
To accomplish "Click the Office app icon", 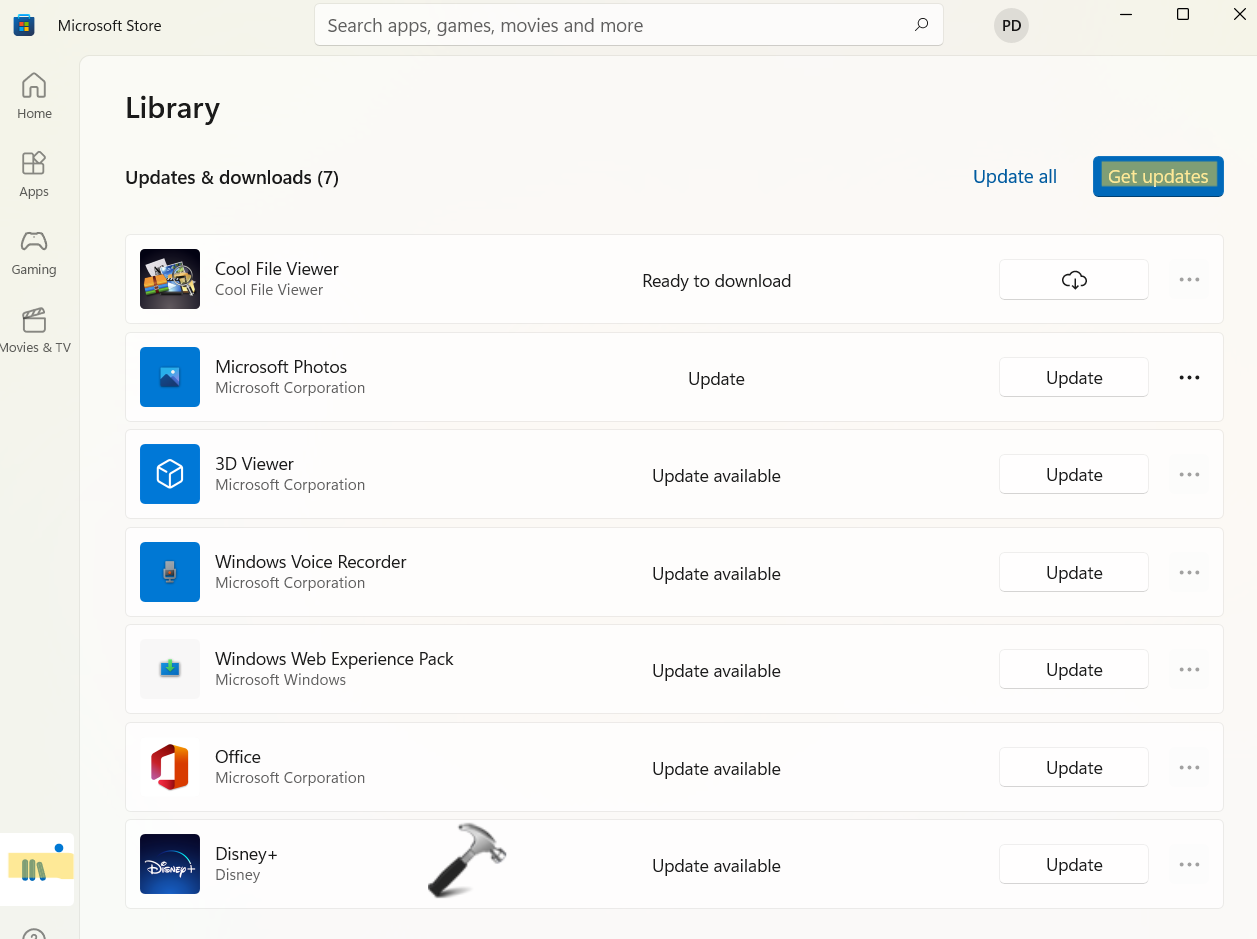I will (x=170, y=767).
